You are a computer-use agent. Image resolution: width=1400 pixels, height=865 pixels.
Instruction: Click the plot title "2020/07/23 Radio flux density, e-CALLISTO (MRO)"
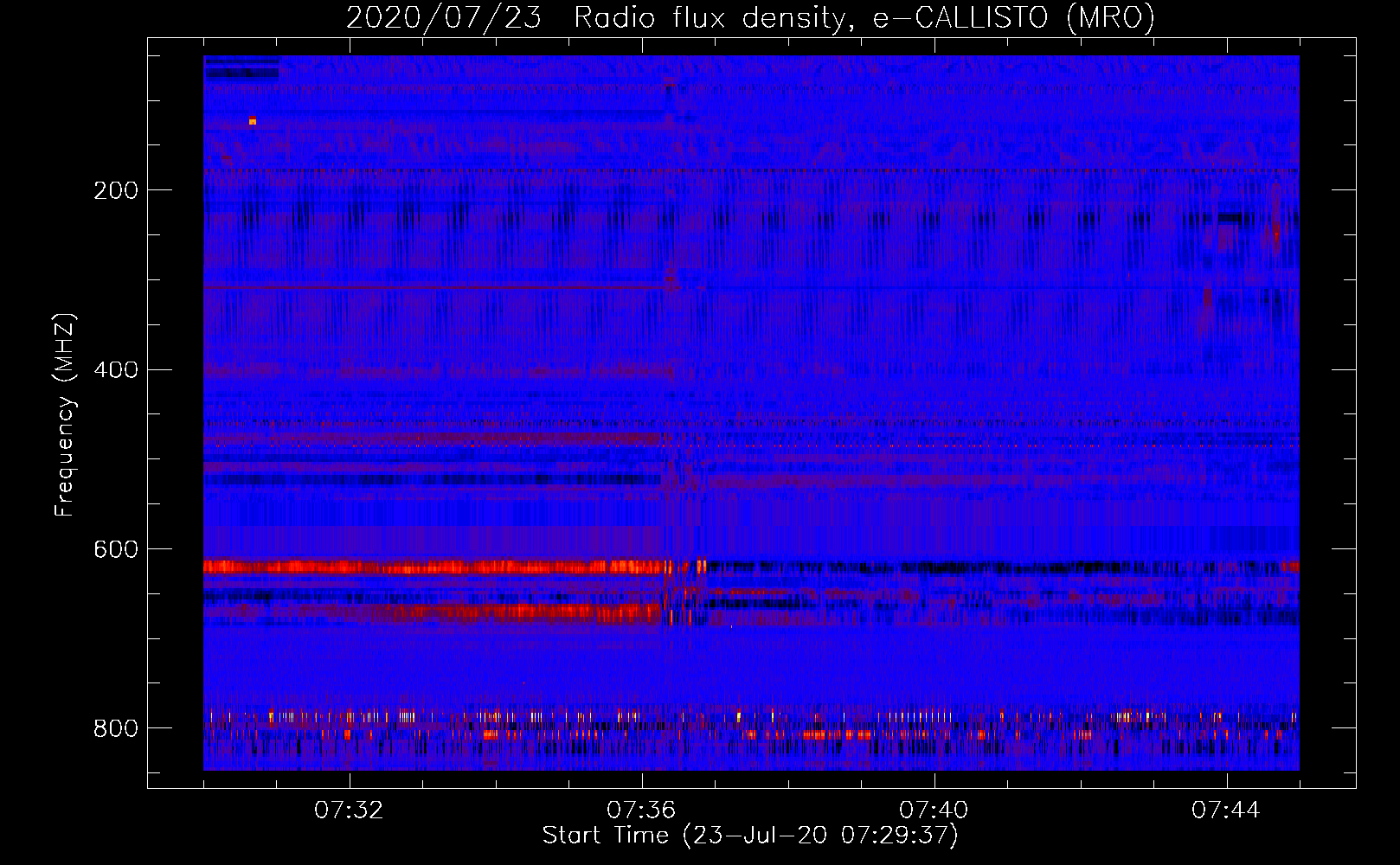click(750, 17)
